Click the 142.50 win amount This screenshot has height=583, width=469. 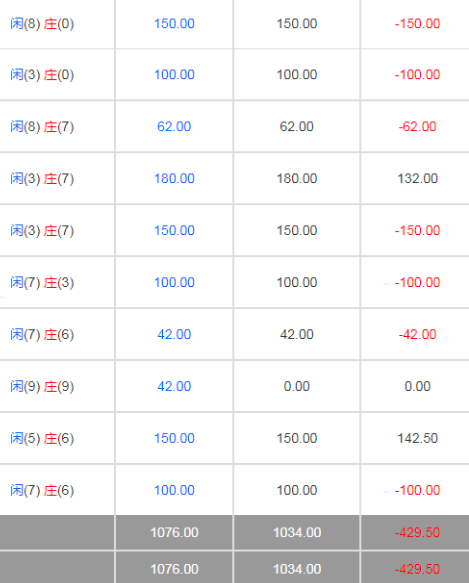click(x=417, y=438)
